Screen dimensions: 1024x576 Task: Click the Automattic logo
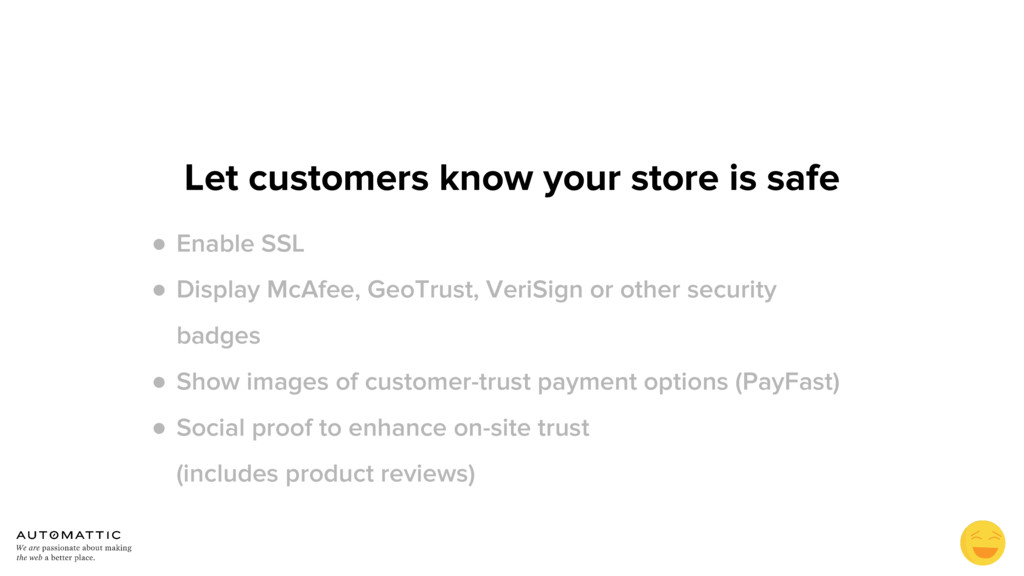[x=69, y=535]
